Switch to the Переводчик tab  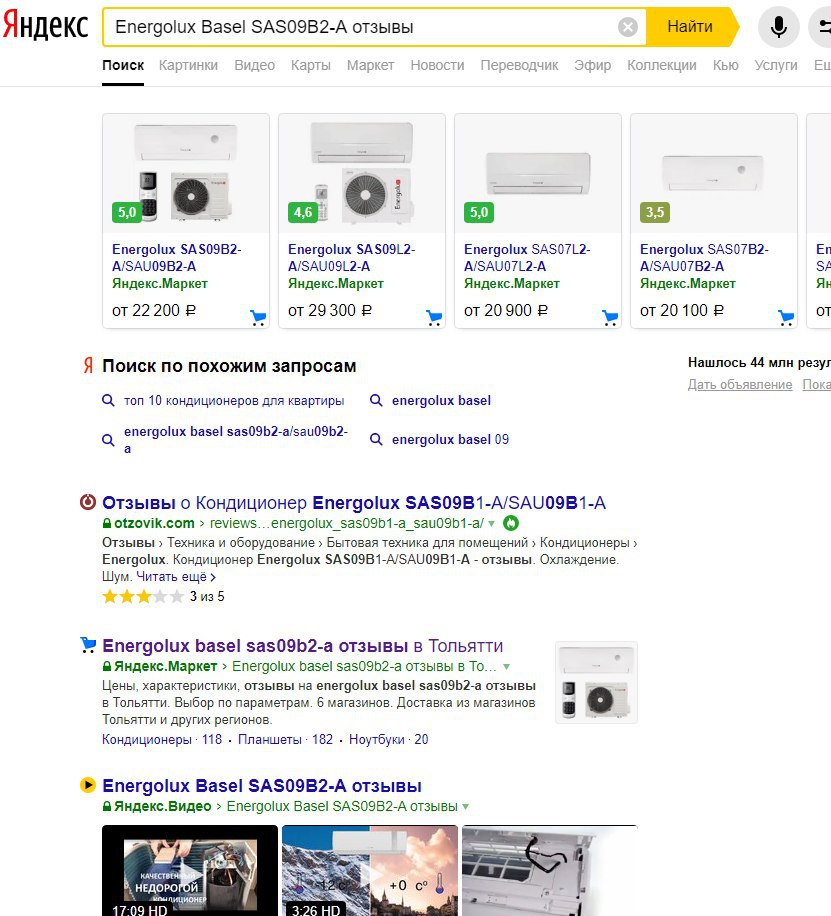pos(519,65)
